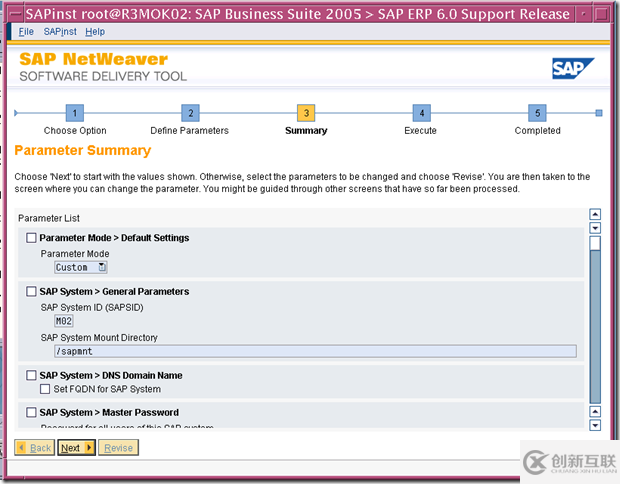Click the bottom scroll-down arrow of parameter list
620x484 pixels.
(595, 425)
